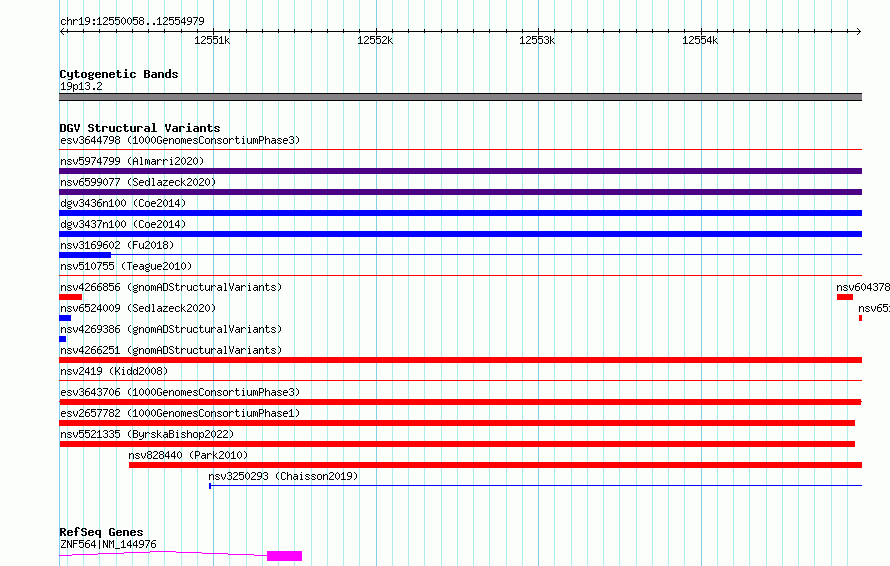Click the nsv2419 Kidd2008 variant label
Screen dimensions: 890x566
pos(114,371)
